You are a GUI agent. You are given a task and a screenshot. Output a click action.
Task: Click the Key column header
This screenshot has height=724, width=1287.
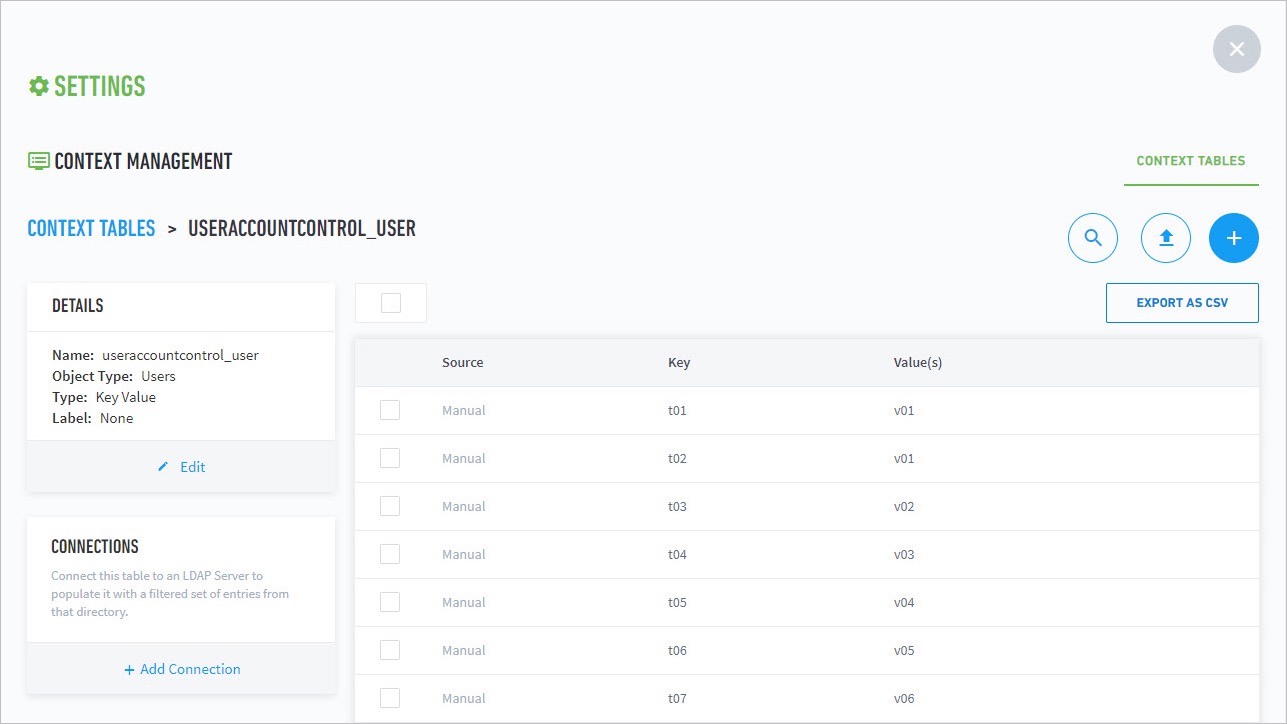tap(679, 363)
